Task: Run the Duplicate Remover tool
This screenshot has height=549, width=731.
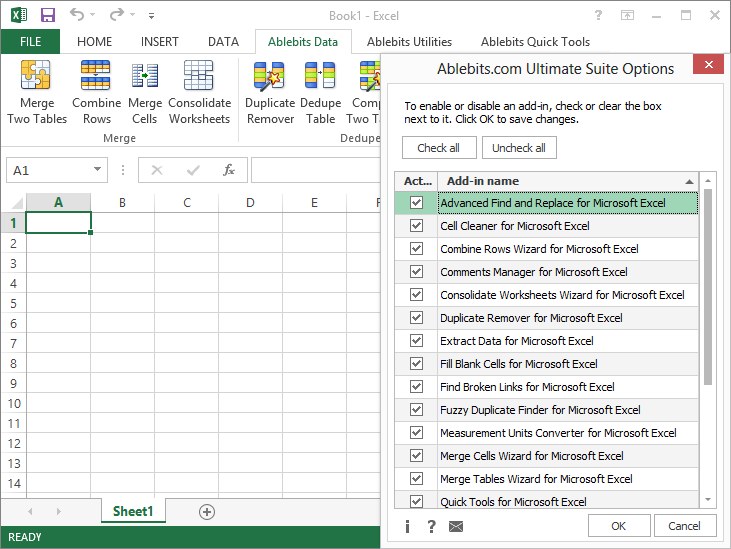Action: tap(270, 92)
